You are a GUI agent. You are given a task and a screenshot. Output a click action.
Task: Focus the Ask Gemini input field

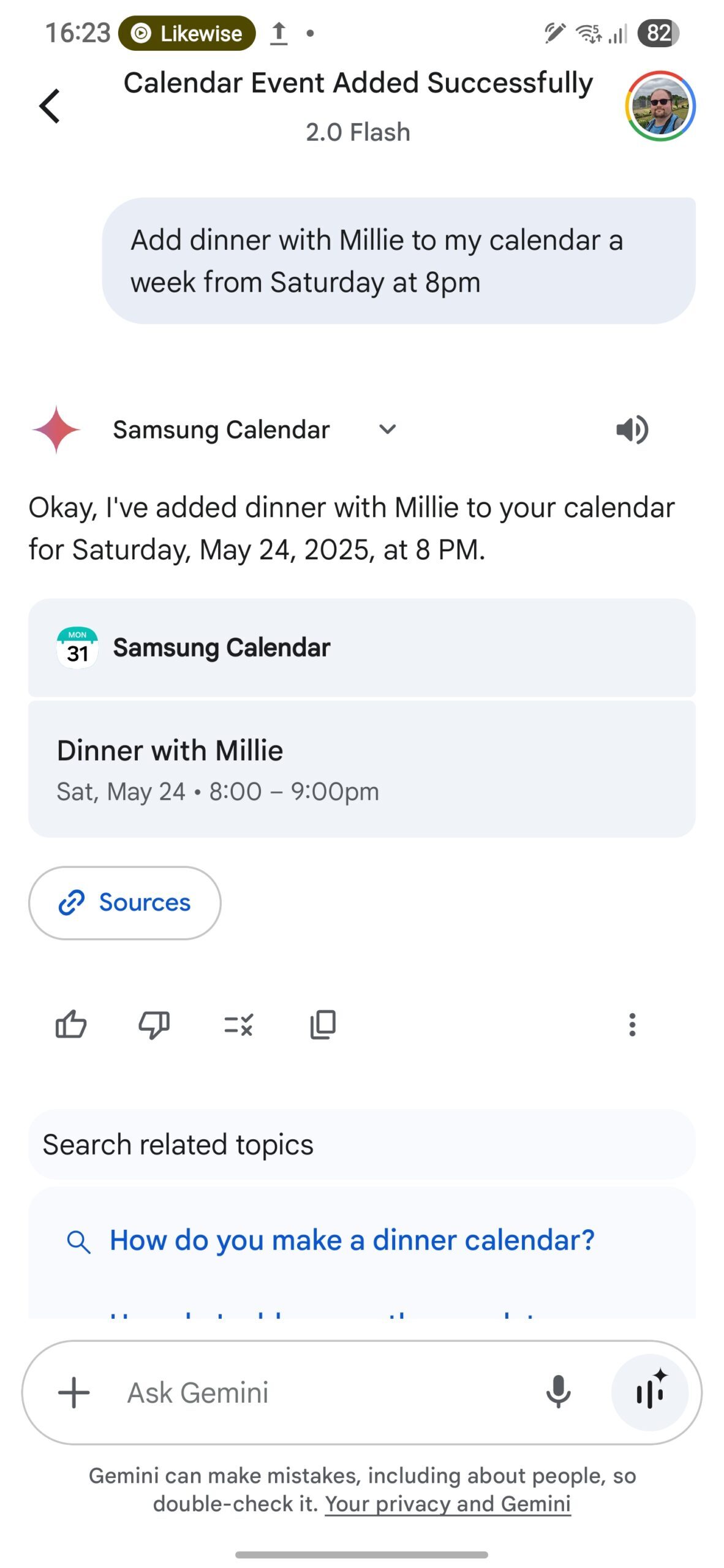(x=319, y=1392)
